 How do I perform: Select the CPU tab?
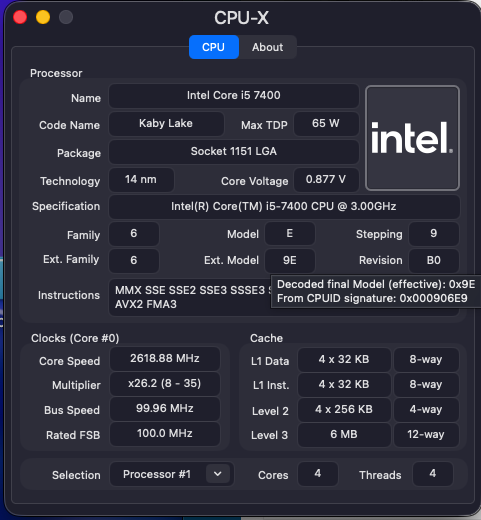coord(214,47)
